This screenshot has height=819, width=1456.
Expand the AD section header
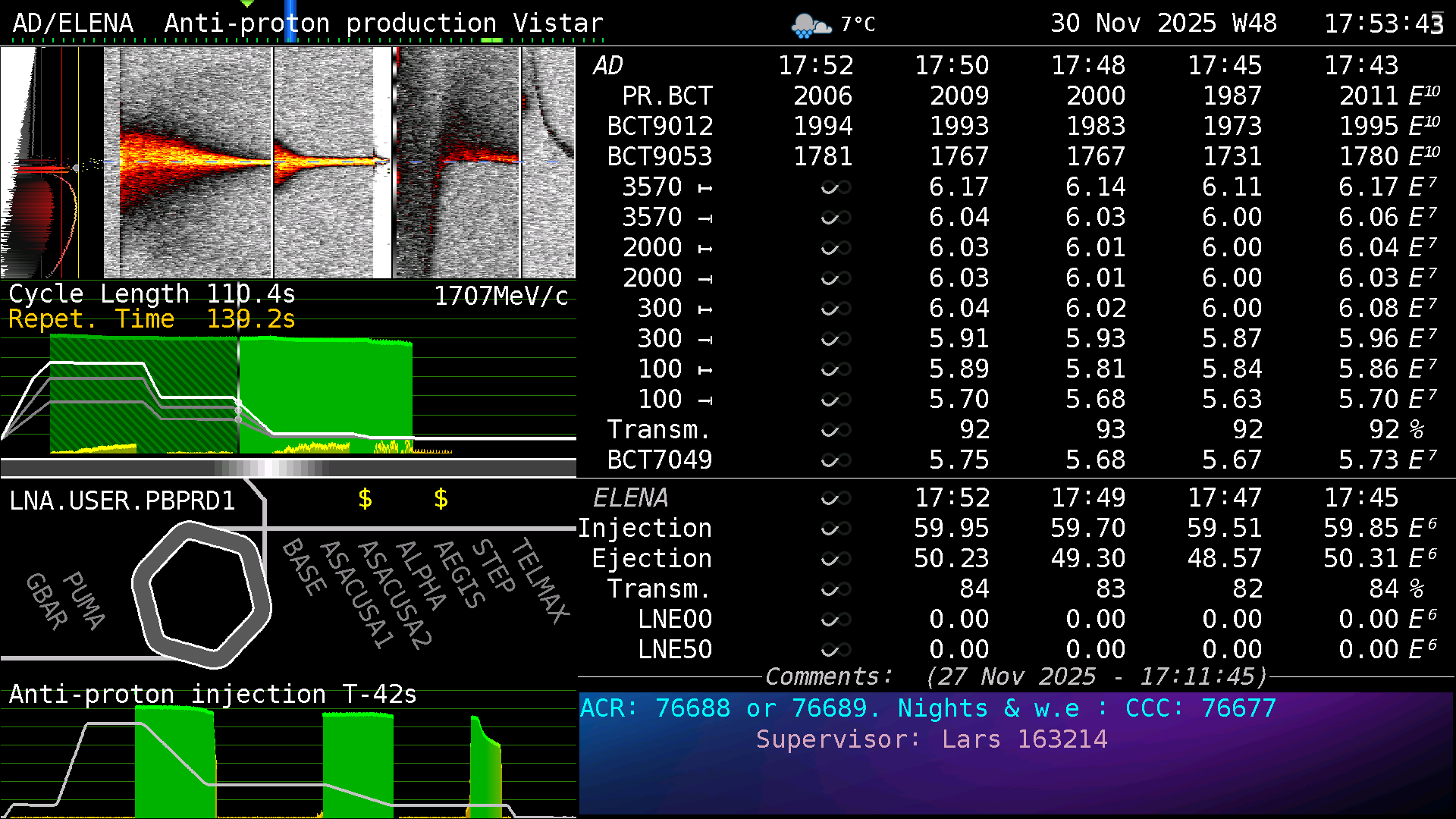607,66
